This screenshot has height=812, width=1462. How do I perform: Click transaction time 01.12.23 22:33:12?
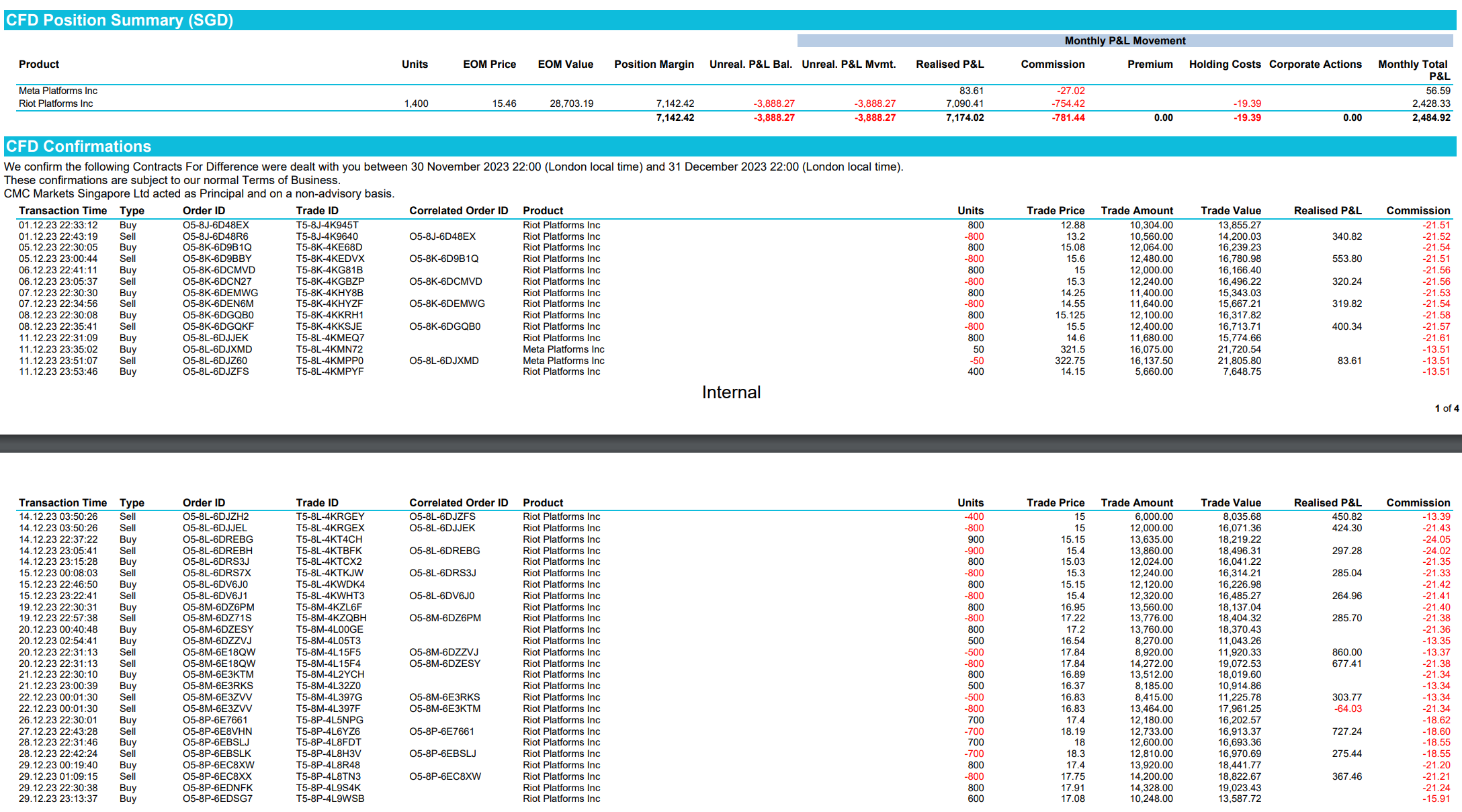pyautogui.click(x=58, y=225)
